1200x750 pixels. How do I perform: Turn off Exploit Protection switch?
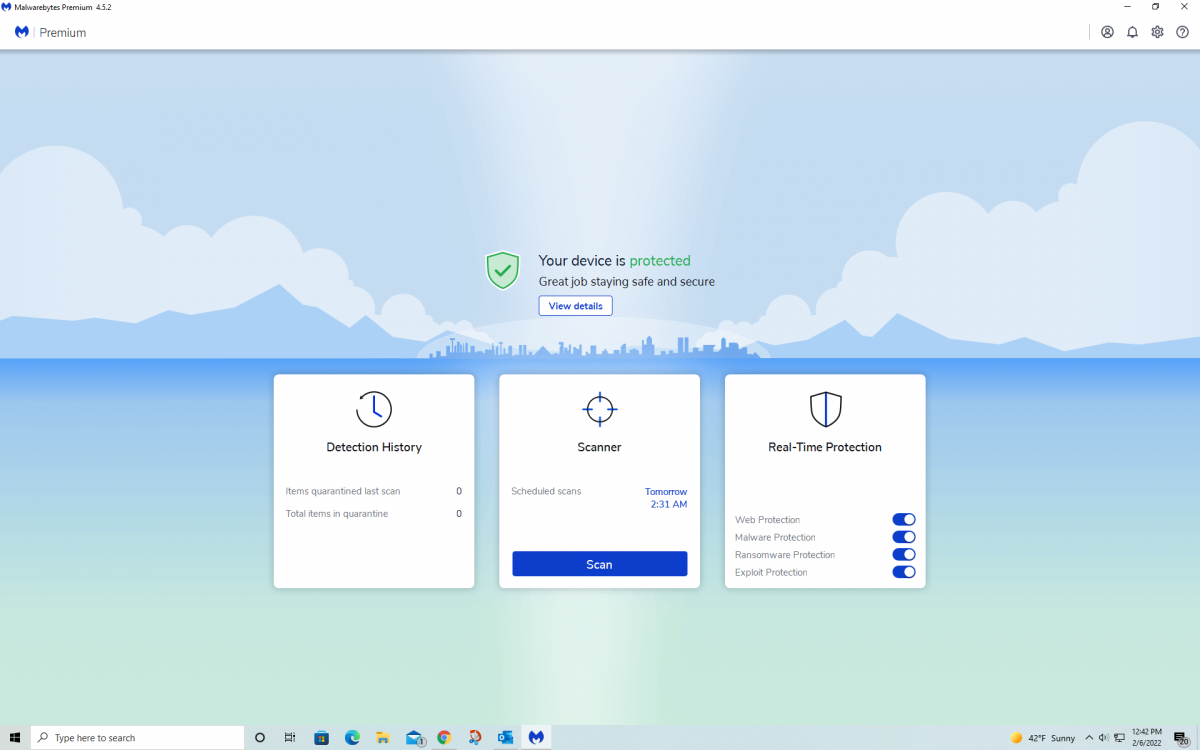[904, 572]
